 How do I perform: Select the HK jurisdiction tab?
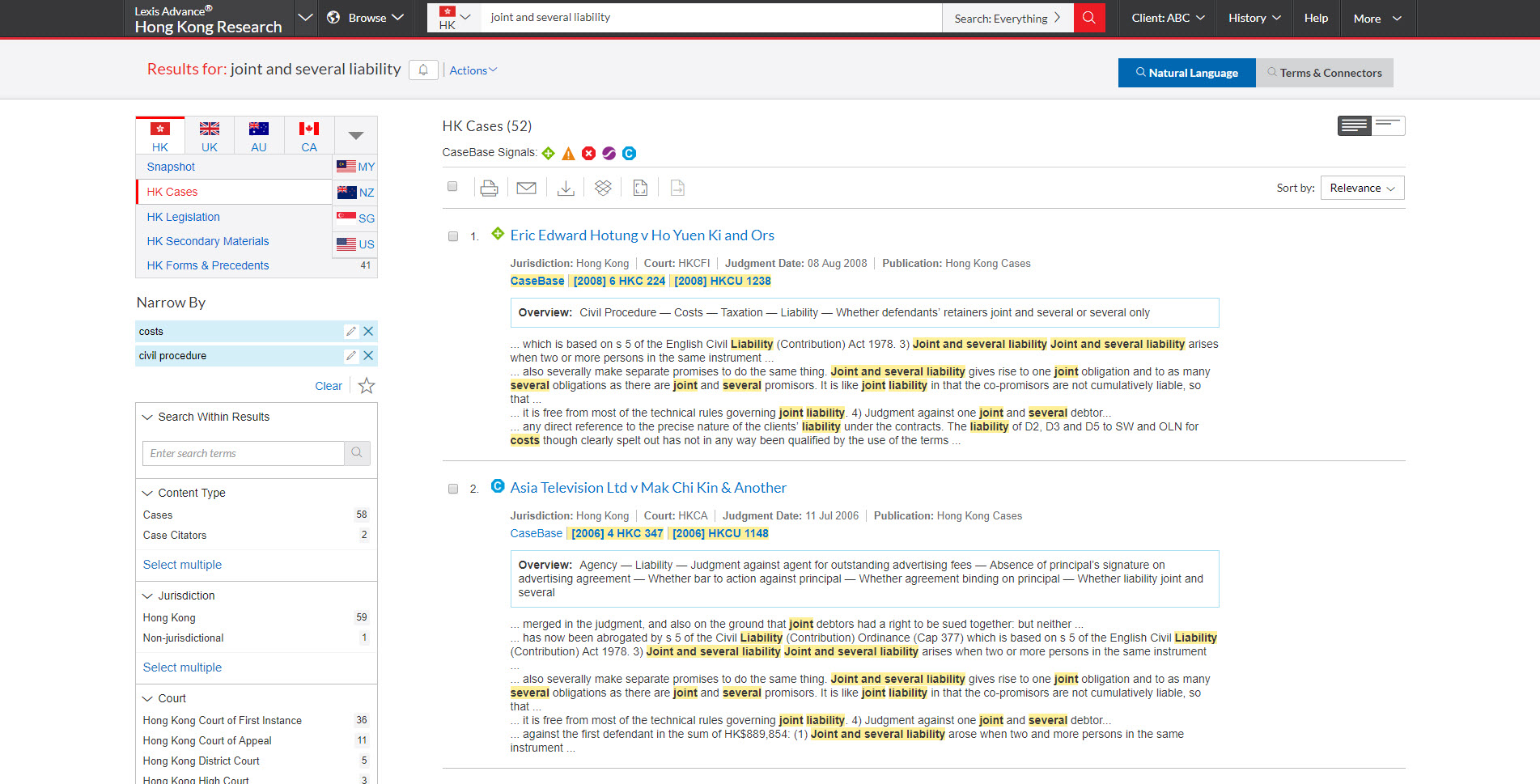tap(160, 135)
